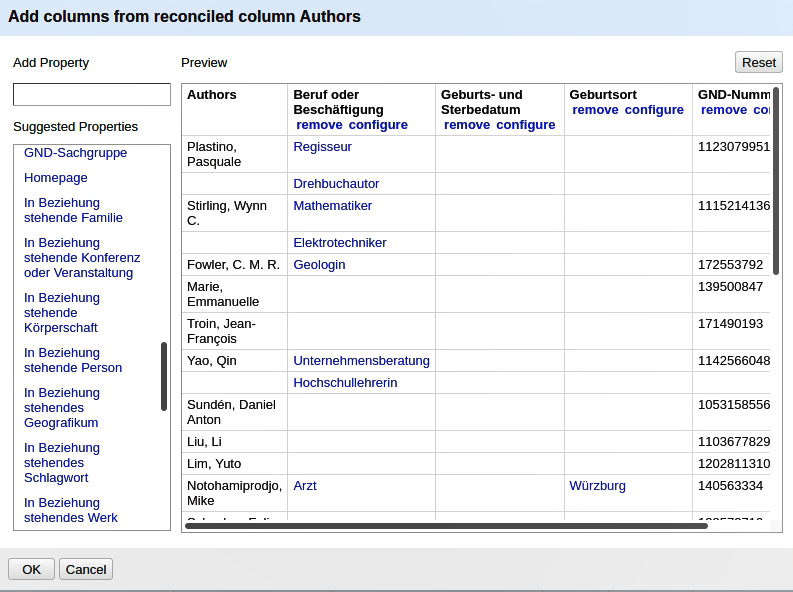Remove the GND-Nummer column
793x592 pixels.
[x=724, y=110]
